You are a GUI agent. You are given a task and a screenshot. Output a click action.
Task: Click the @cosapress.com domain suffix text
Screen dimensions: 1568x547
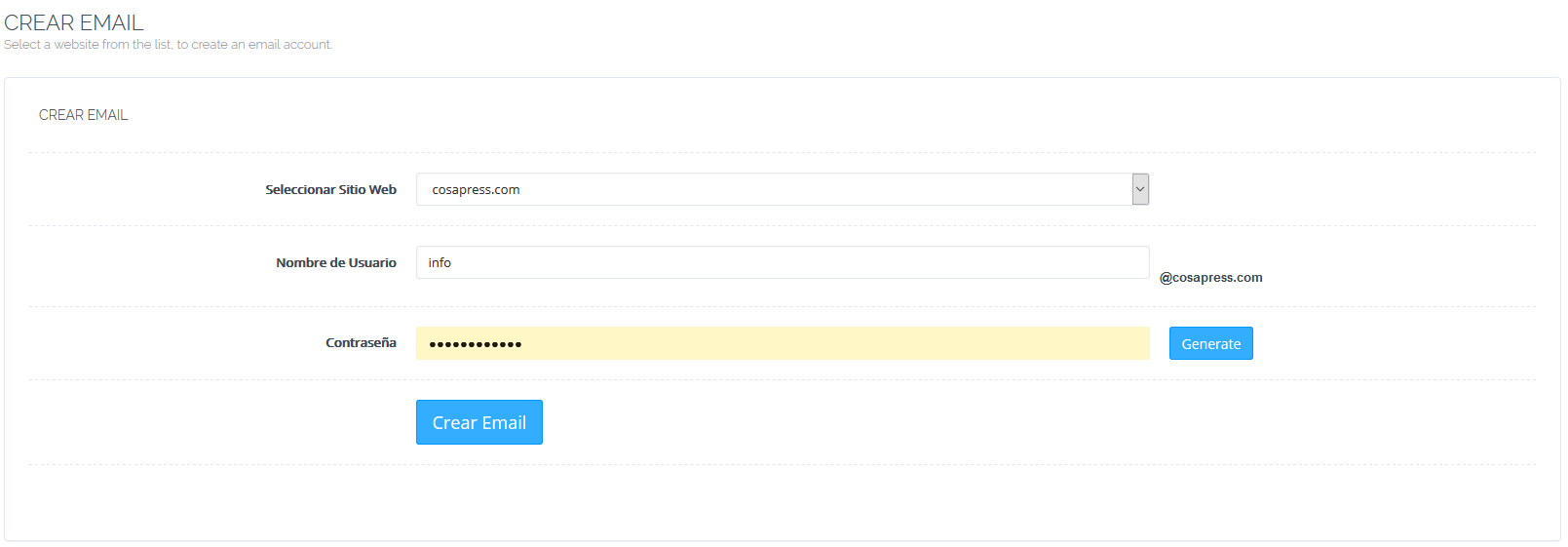click(x=1211, y=278)
